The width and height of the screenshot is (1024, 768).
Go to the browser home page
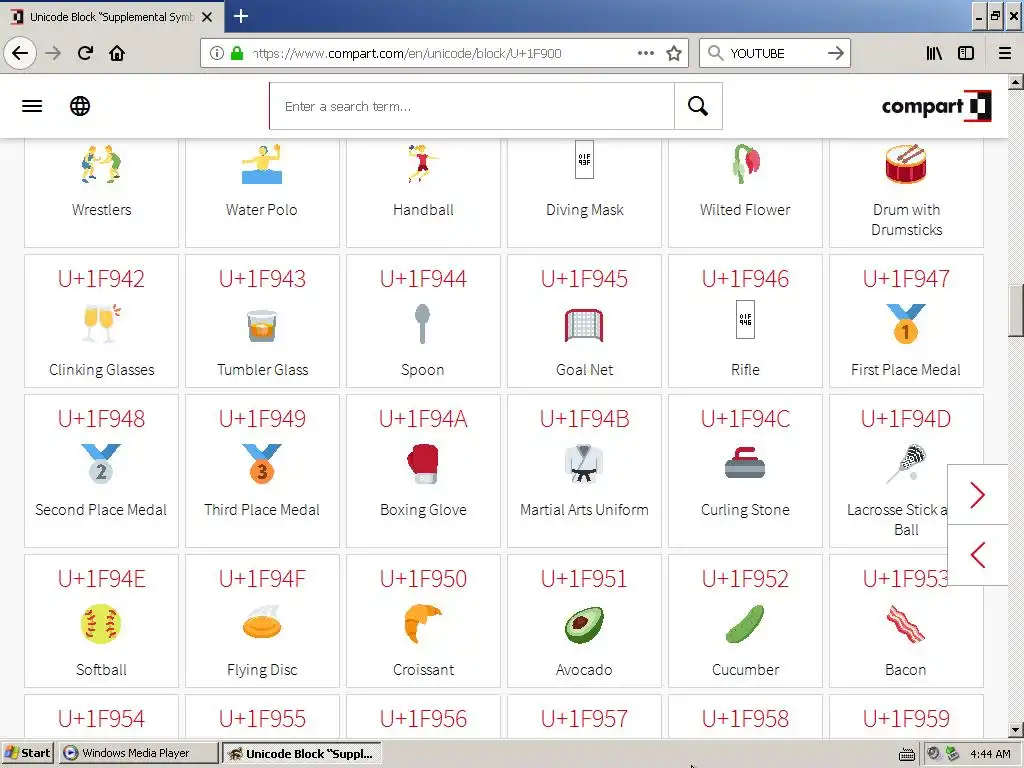pos(117,53)
